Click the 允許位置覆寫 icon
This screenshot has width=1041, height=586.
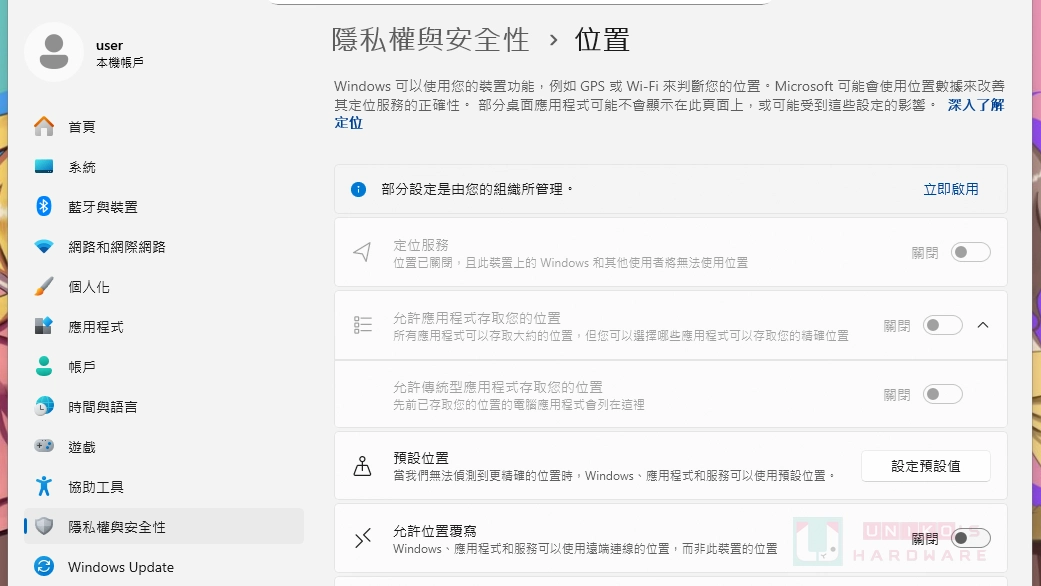tap(362, 538)
